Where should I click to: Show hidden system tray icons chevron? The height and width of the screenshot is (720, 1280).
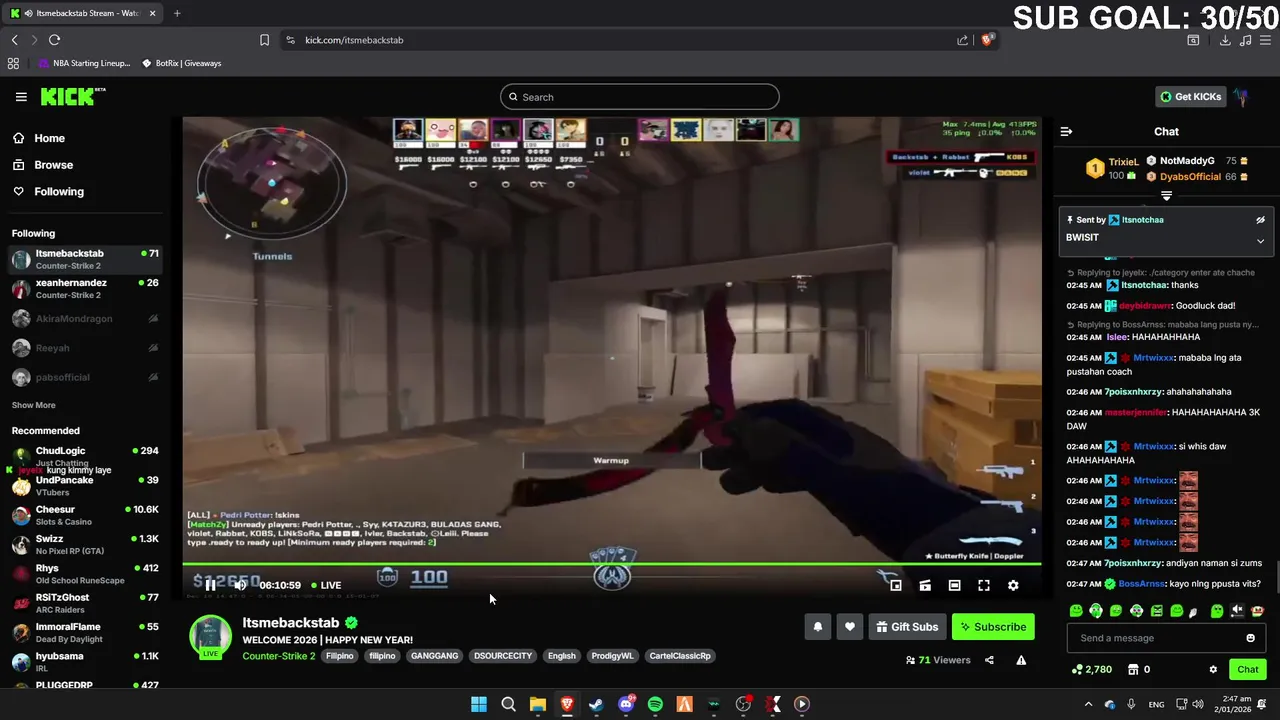coord(1088,704)
